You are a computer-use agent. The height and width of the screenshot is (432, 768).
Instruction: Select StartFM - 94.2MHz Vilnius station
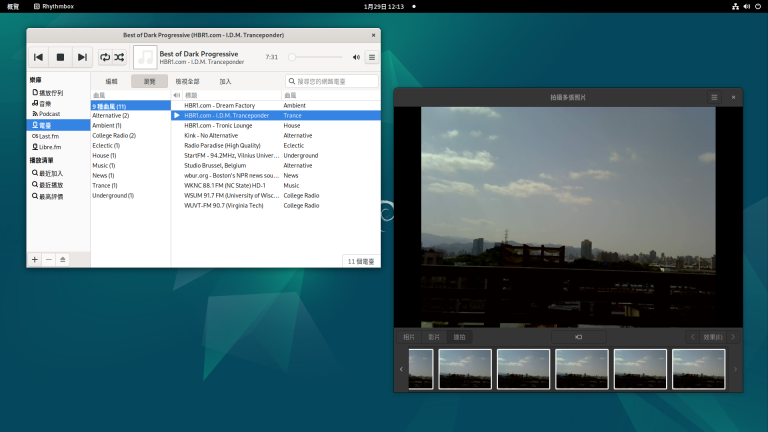pos(276,155)
